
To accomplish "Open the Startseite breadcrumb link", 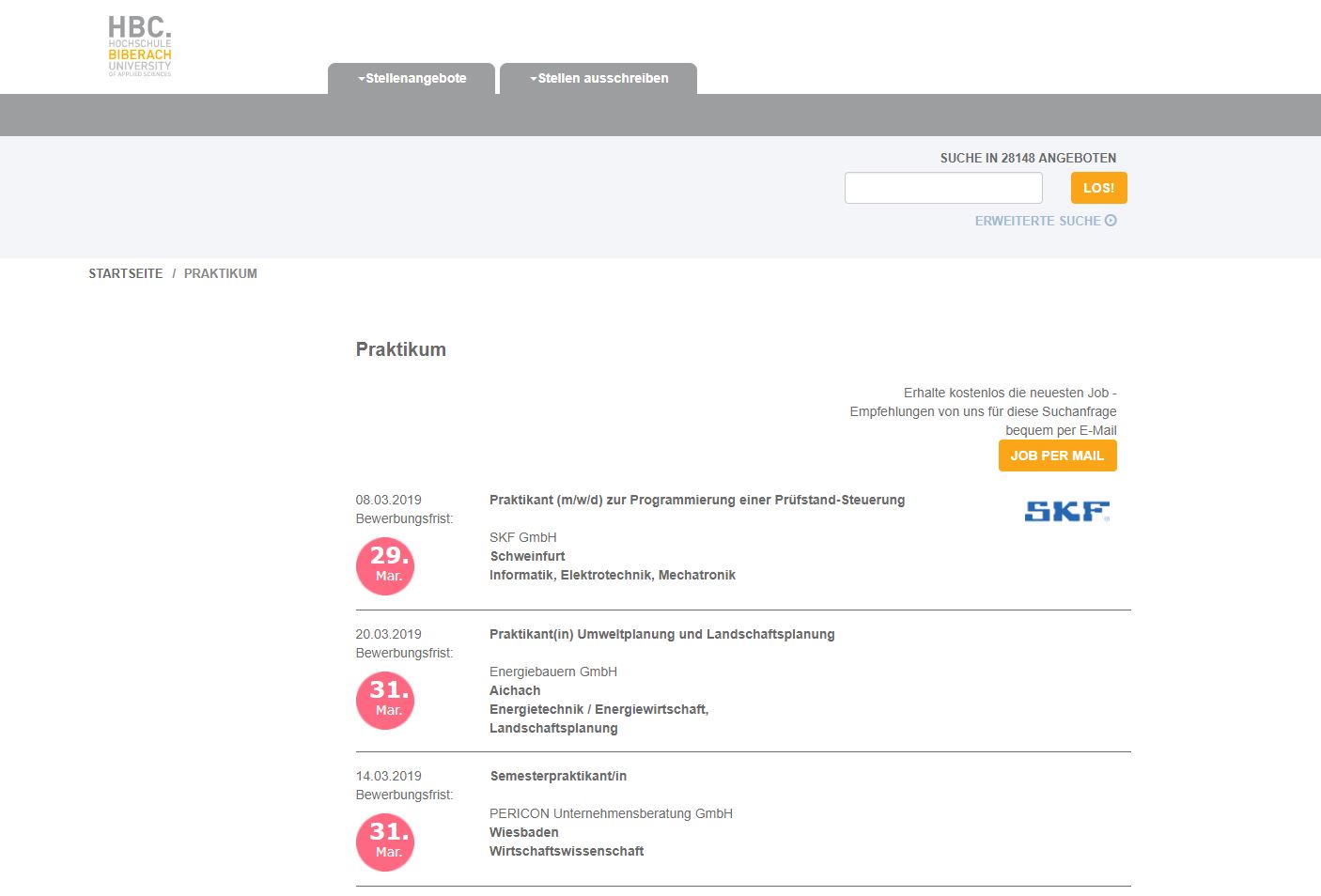I will point(125,273).
